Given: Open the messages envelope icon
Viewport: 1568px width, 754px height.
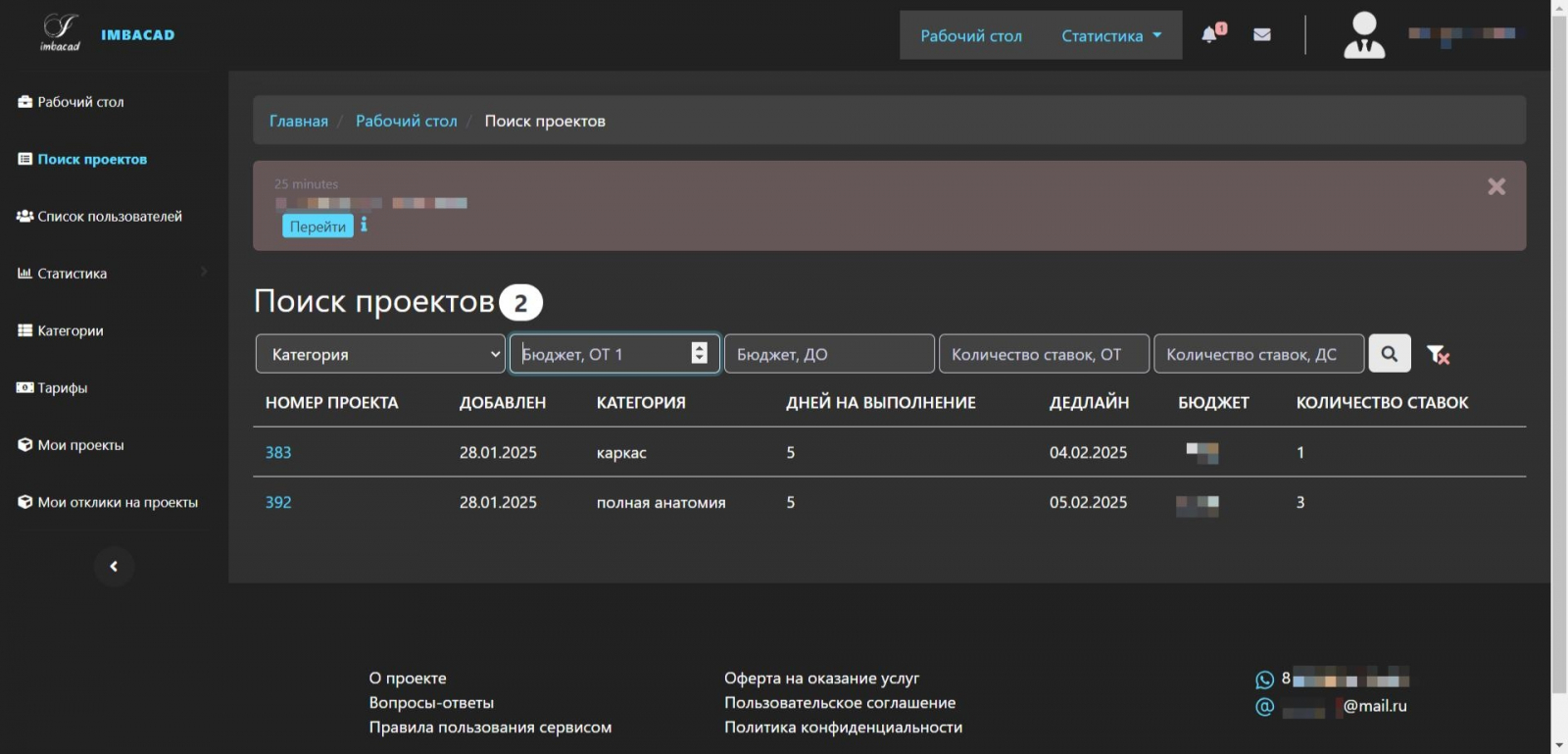Looking at the screenshot, I should 1262,34.
